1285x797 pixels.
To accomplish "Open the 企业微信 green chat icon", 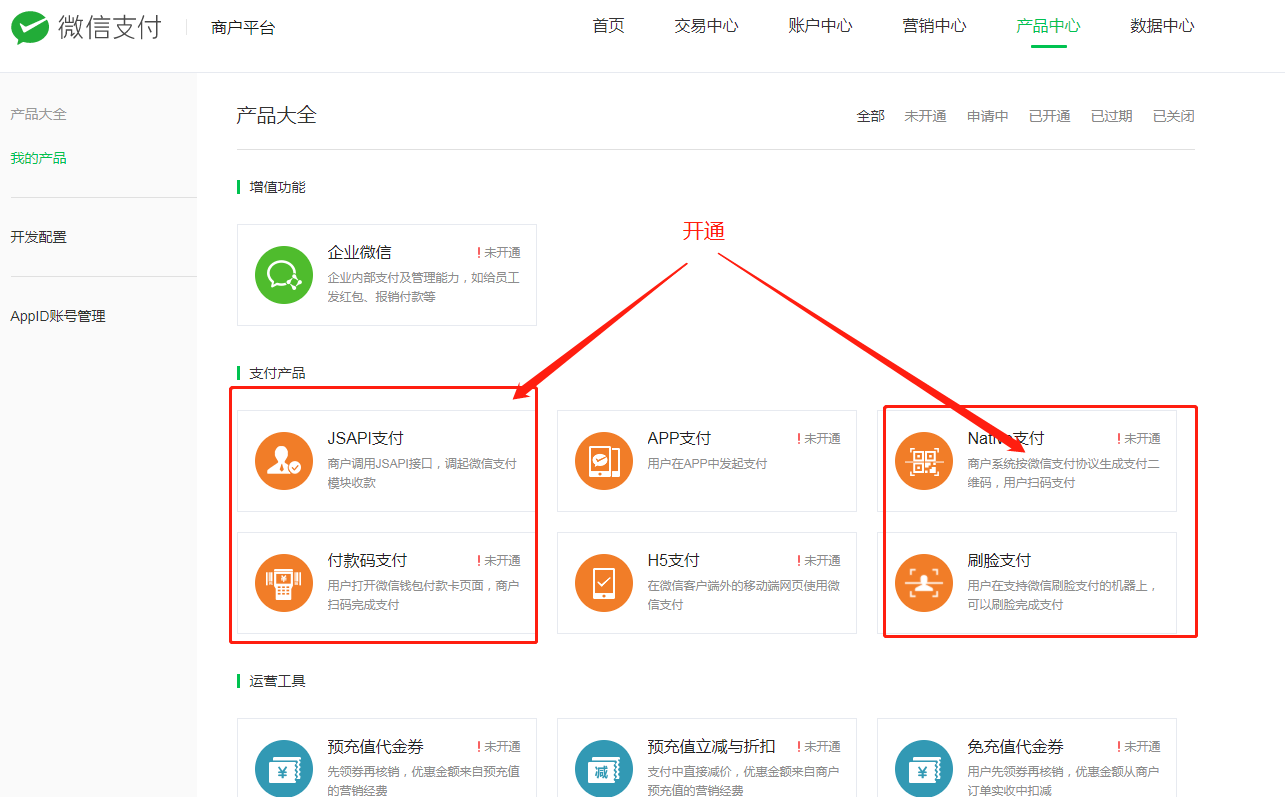I will tap(284, 275).
